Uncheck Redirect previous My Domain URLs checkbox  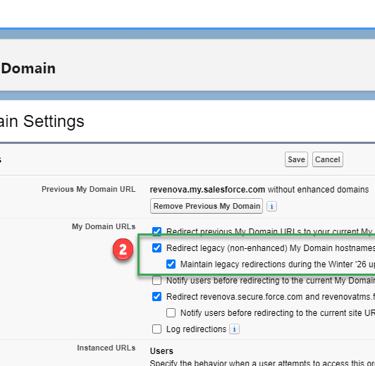point(157,231)
